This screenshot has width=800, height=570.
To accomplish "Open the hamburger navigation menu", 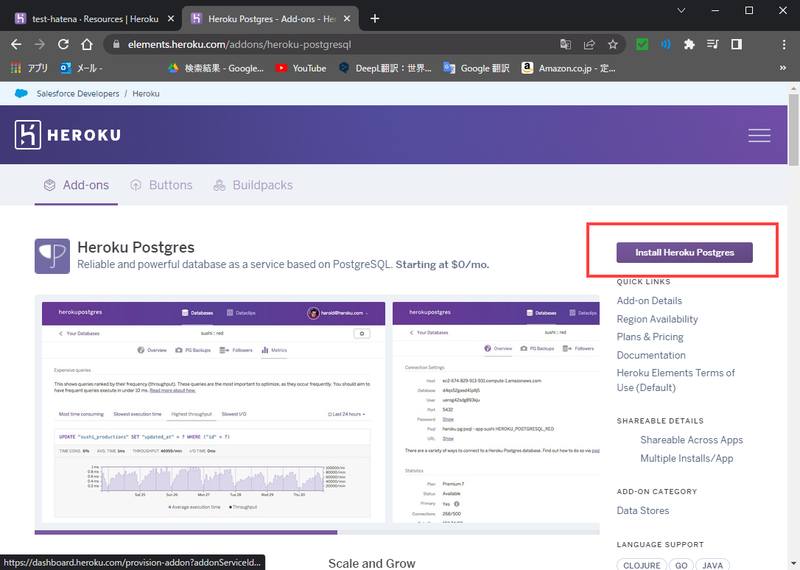I will coord(759,135).
